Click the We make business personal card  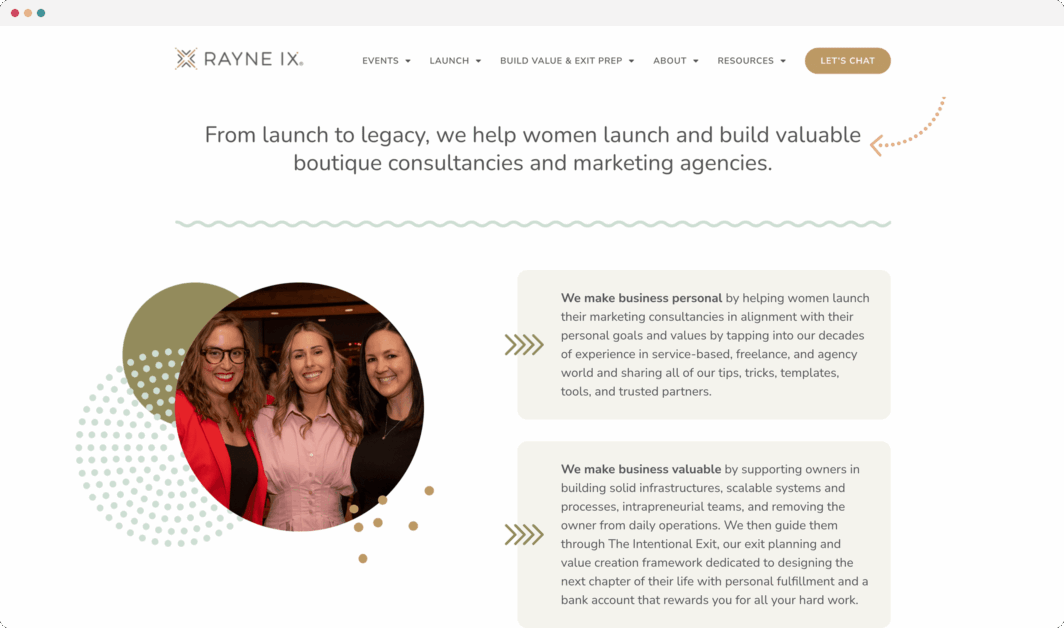[x=704, y=345]
